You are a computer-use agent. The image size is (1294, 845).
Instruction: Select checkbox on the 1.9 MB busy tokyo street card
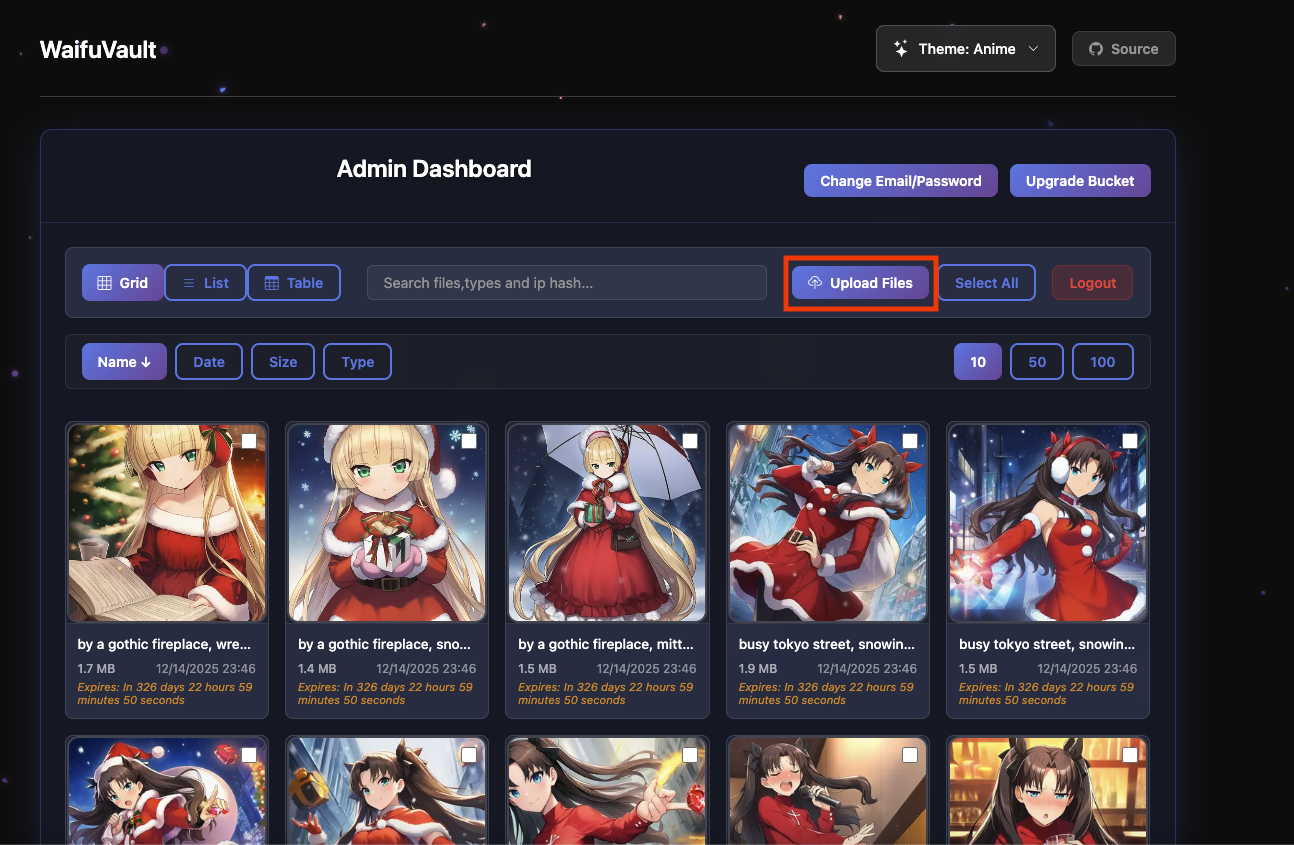coord(910,441)
